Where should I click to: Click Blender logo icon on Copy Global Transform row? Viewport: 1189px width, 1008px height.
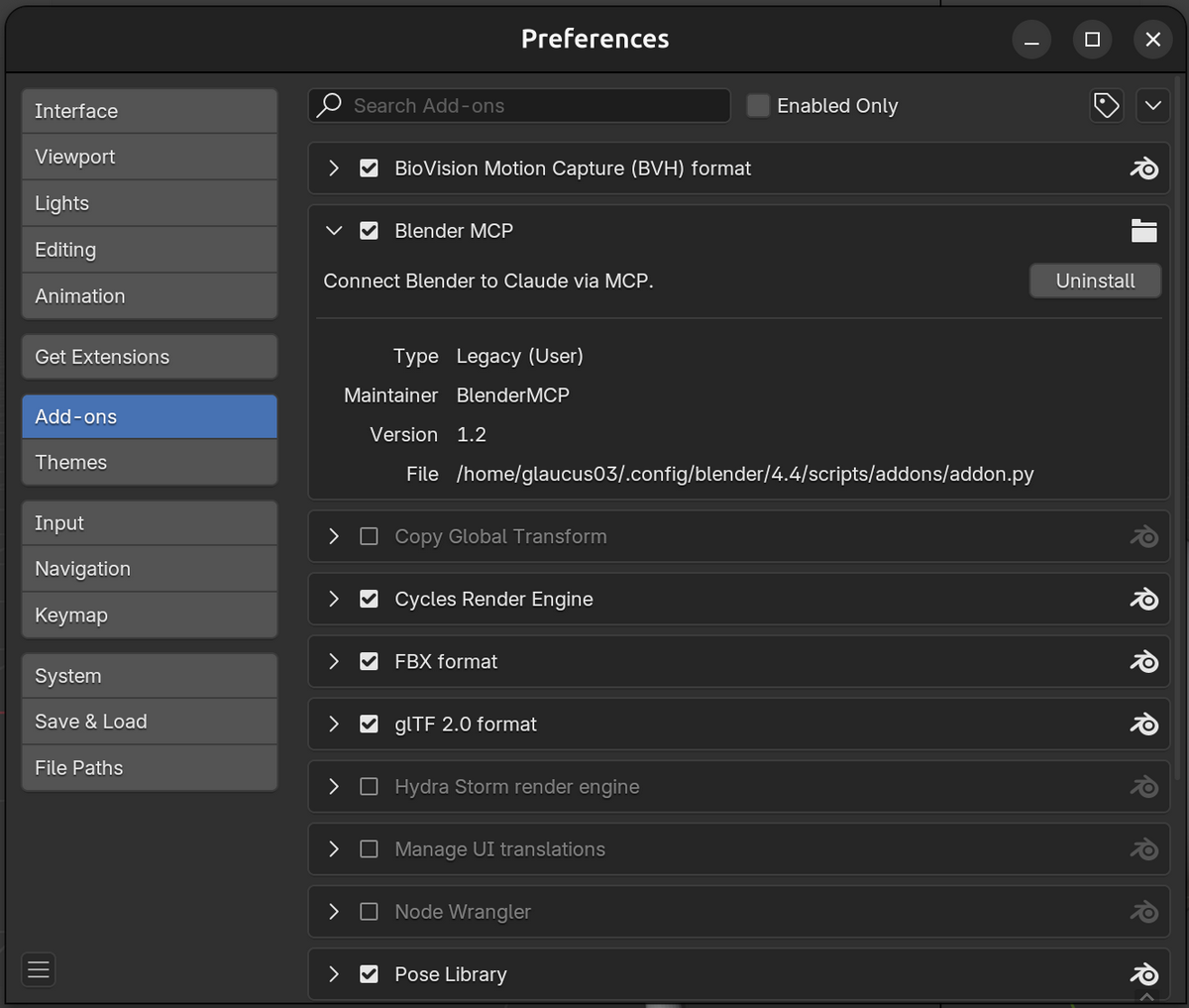click(x=1143, y=536)
